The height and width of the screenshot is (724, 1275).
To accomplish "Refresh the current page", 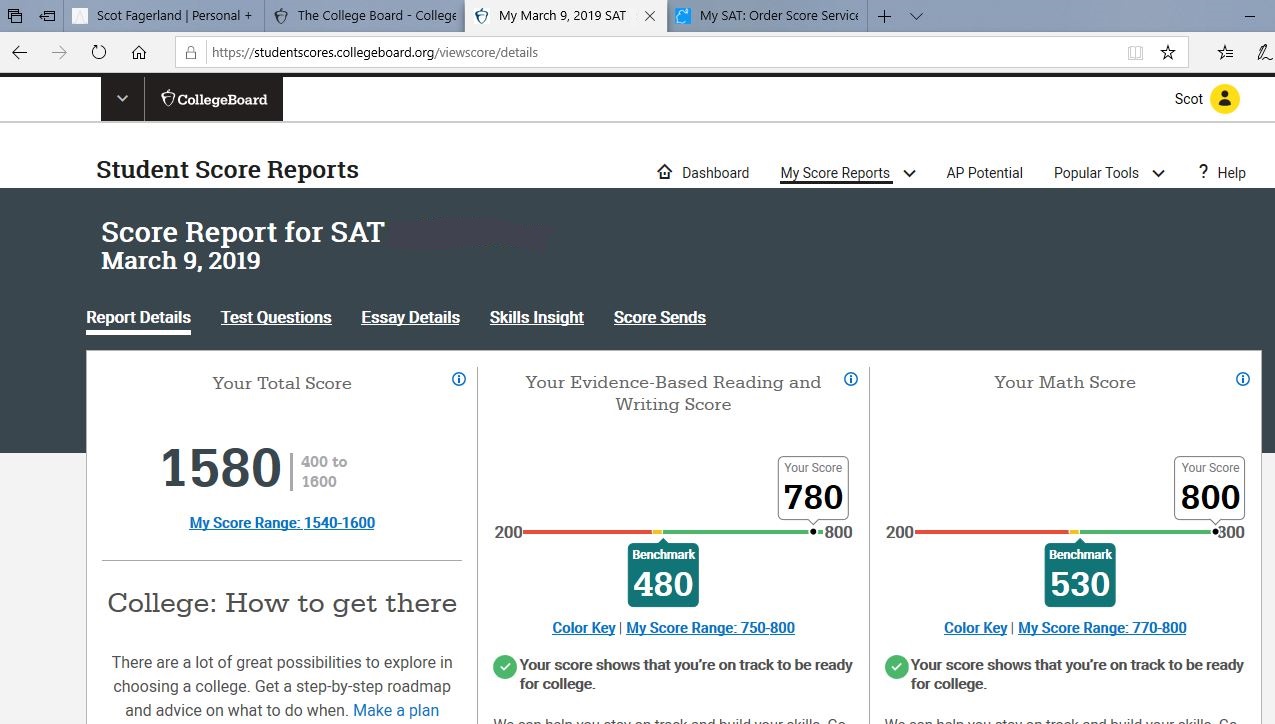I will click(98, 53).
